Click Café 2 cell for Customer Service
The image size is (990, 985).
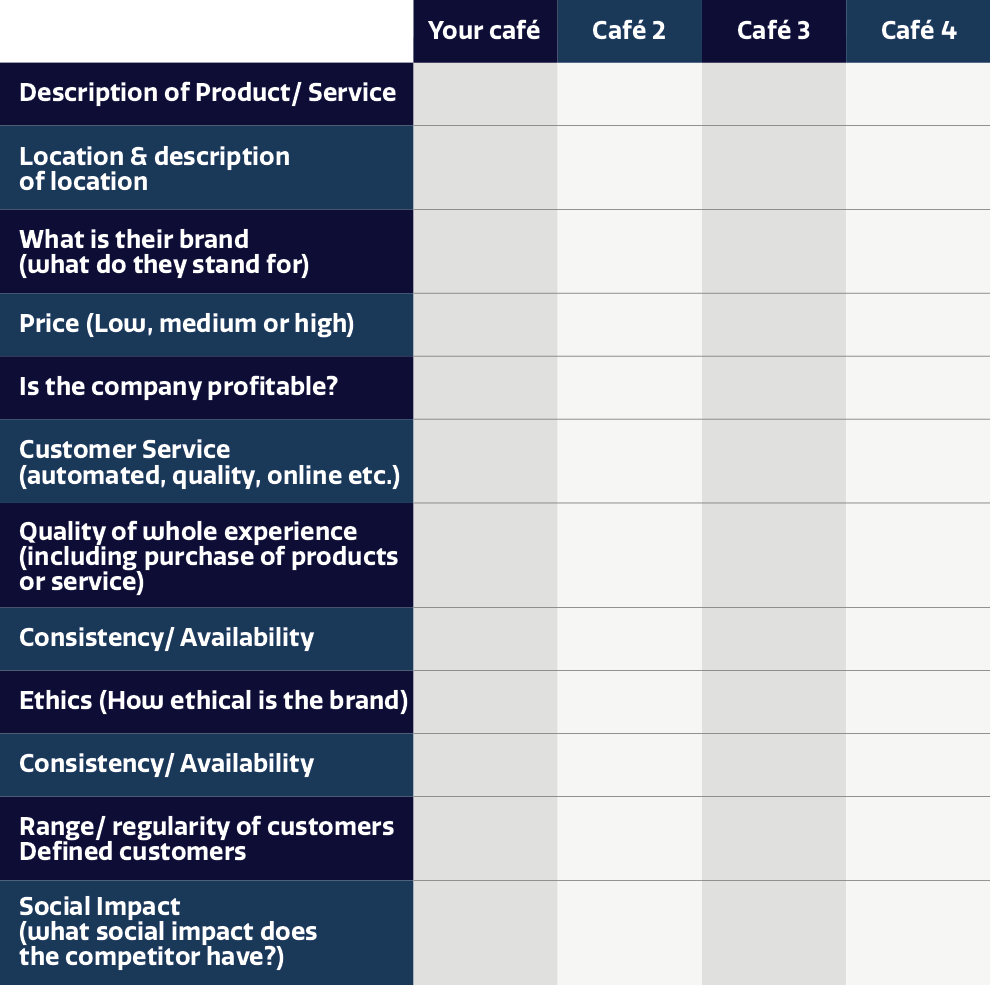click(629, 461)
